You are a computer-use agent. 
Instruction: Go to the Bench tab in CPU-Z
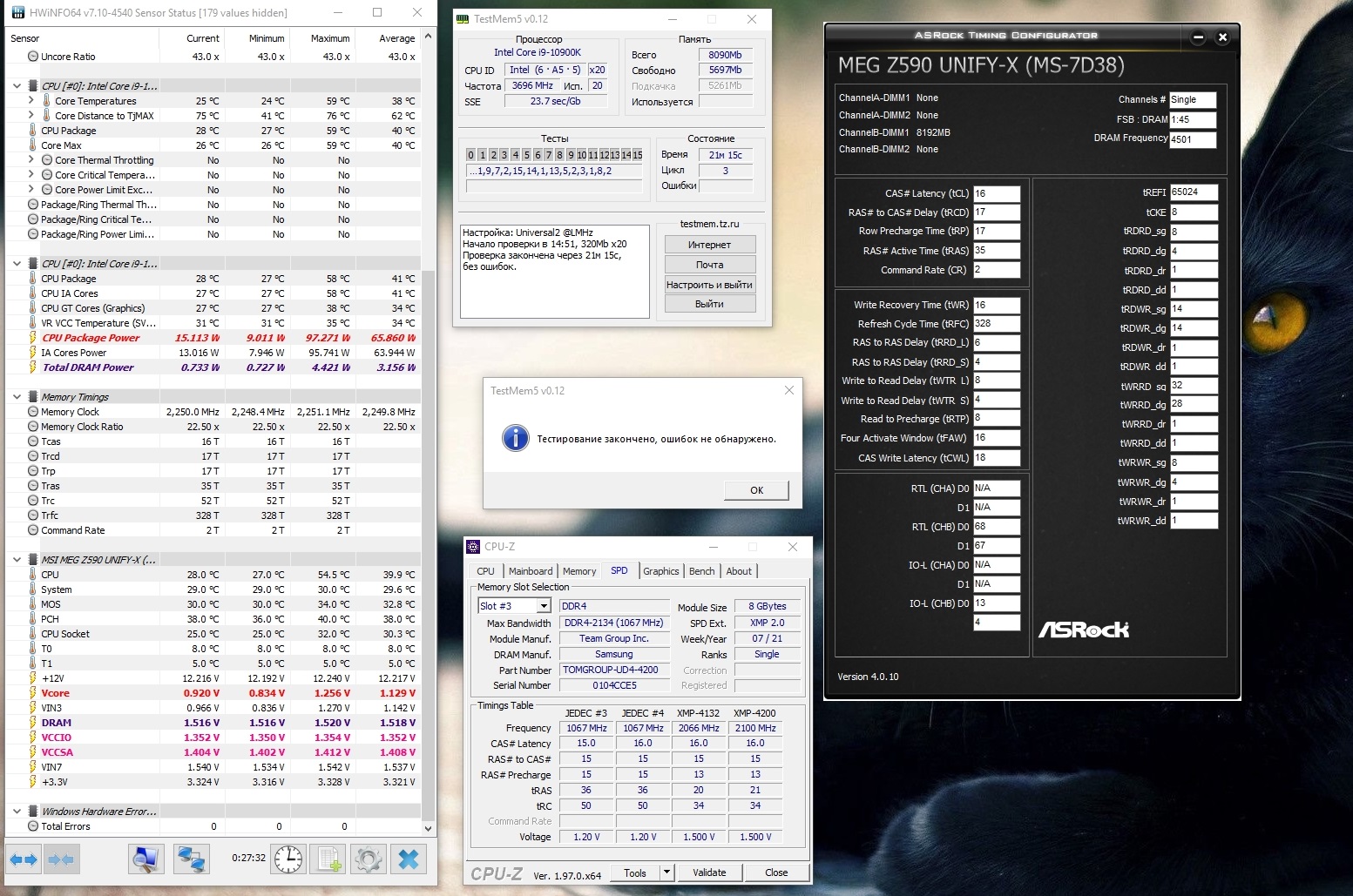click(x=702, y=571)
